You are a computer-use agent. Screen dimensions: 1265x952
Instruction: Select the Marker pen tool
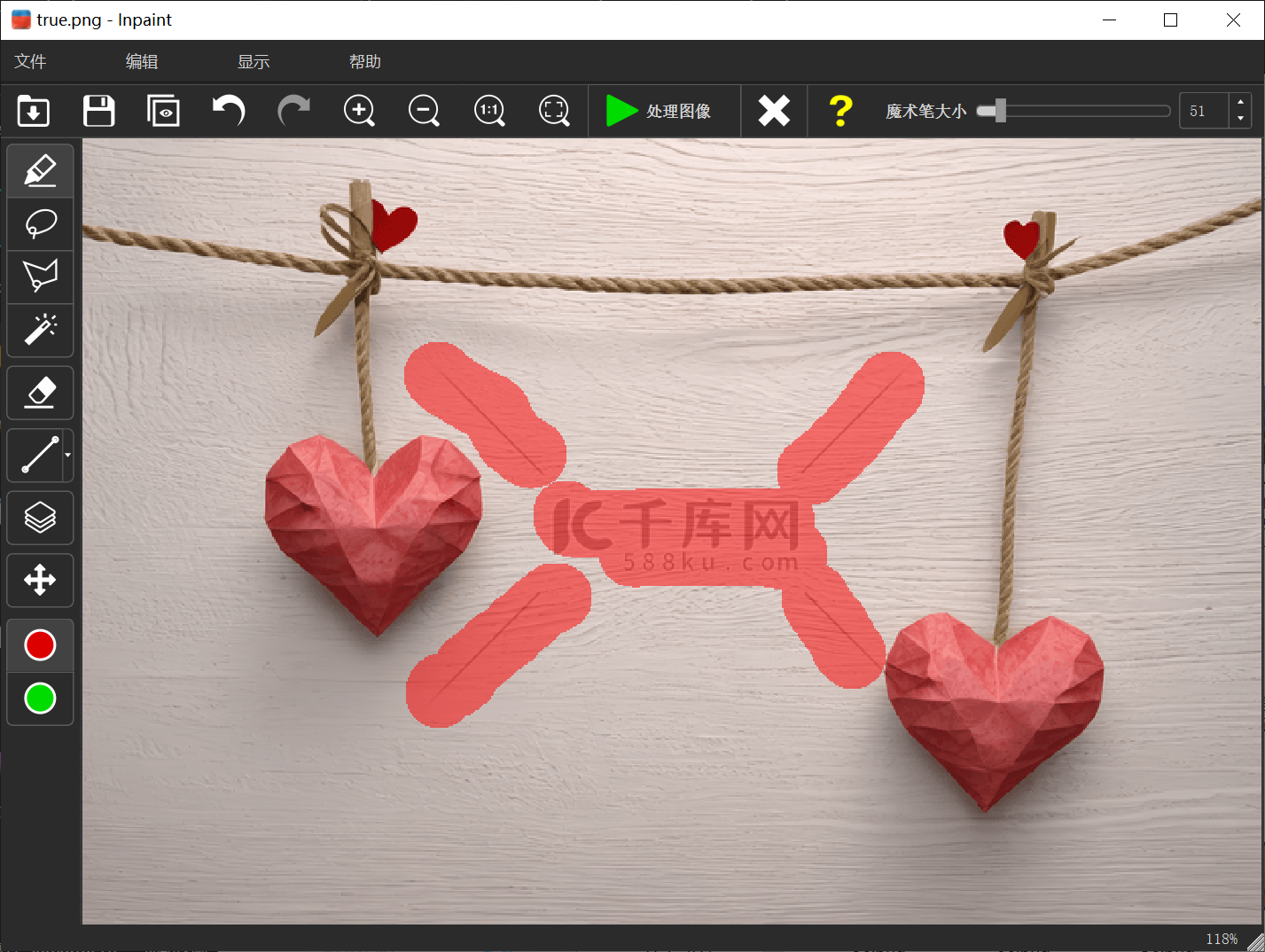pos(40,170)
